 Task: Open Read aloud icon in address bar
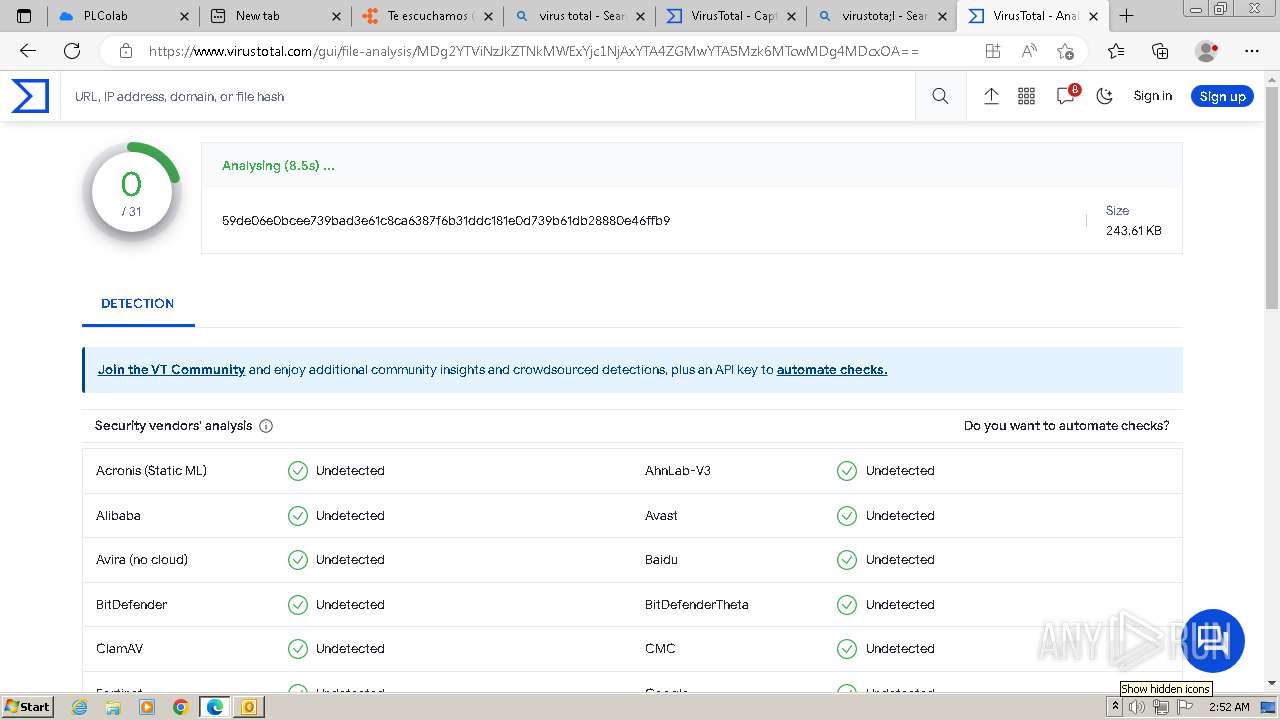(x=1029, y=51)
